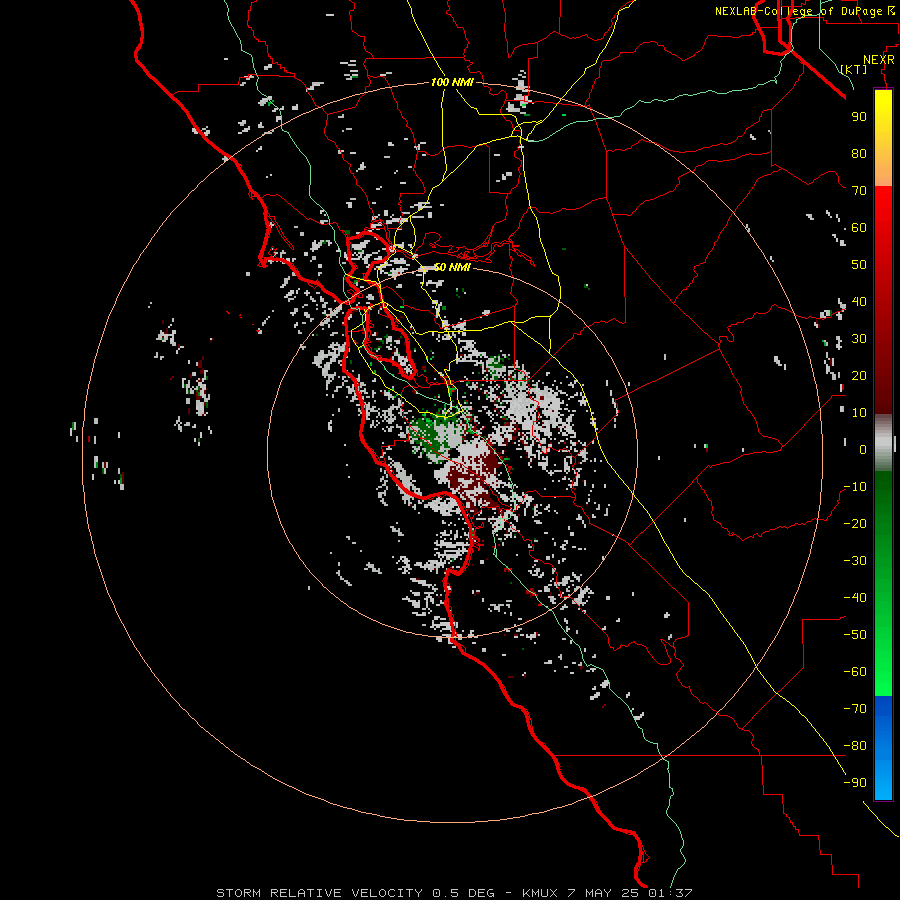This screenshot has height=900, width=900.
Task: Select the 40 value on velocity scale
Action: [859, 302]
